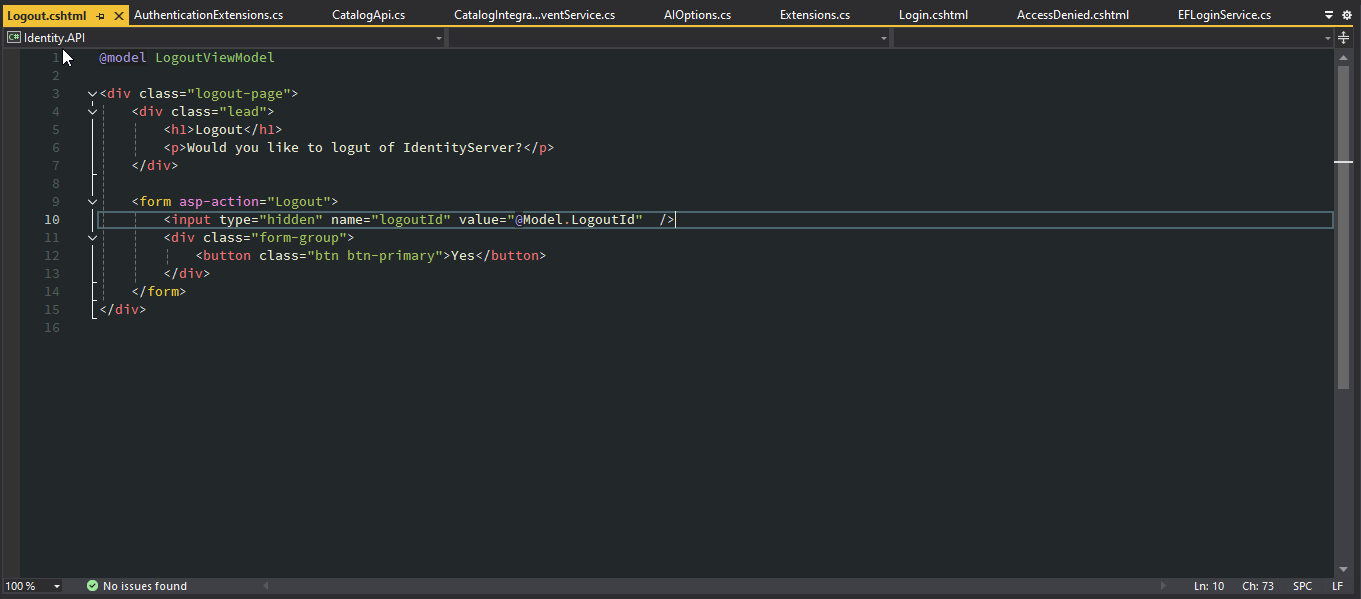Screen dimensions: 1361x599
Task: Click the LF line ending indicator
Action: click(x=1337, y=586)
